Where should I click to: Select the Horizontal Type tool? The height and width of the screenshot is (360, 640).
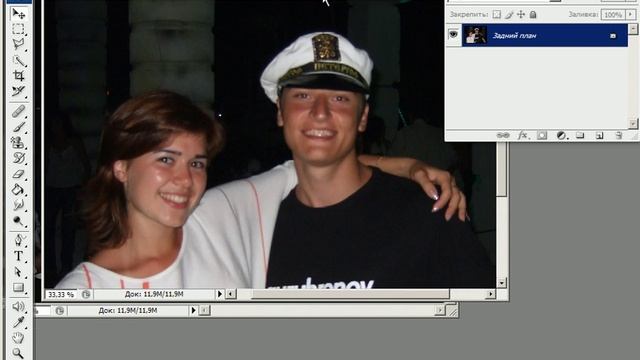click(x=18, y=256)
